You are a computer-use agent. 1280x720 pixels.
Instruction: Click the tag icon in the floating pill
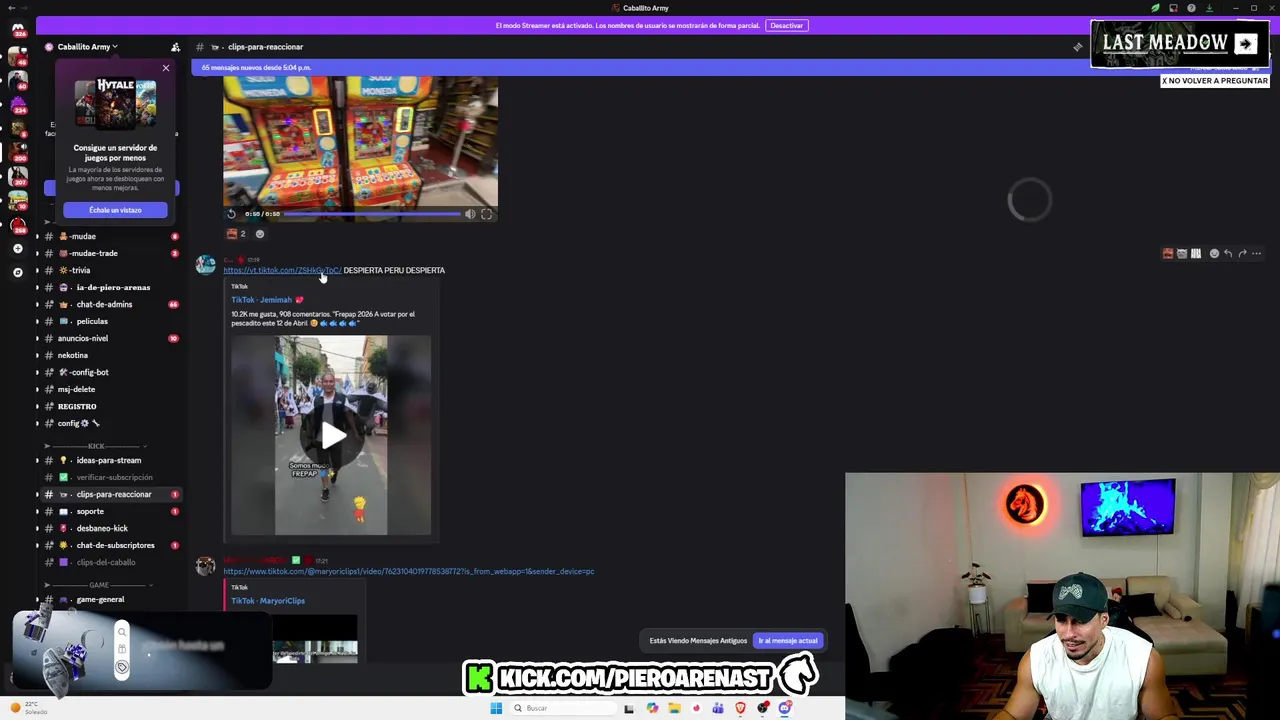click(122, 667)
